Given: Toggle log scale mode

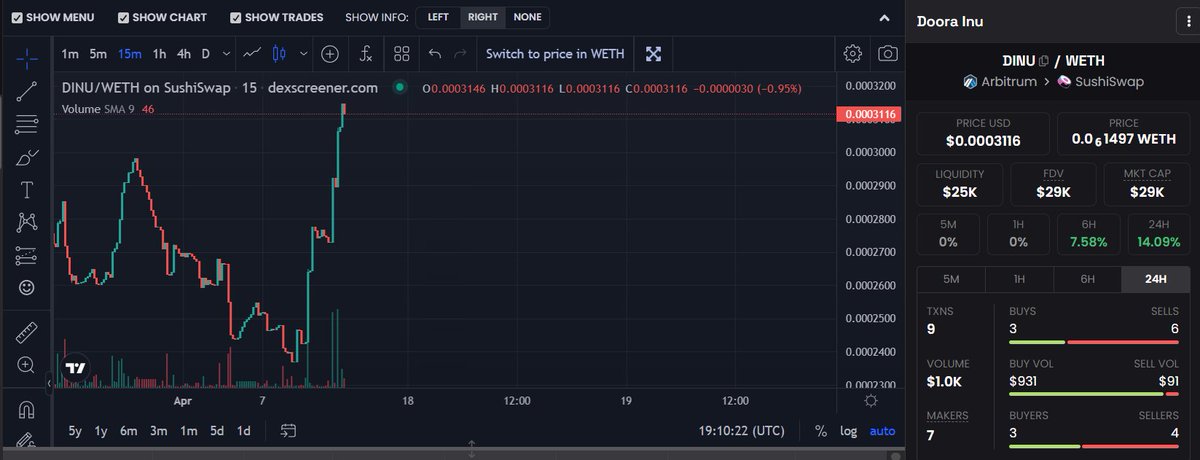Looking at the screenshot, I should [848, 431].
